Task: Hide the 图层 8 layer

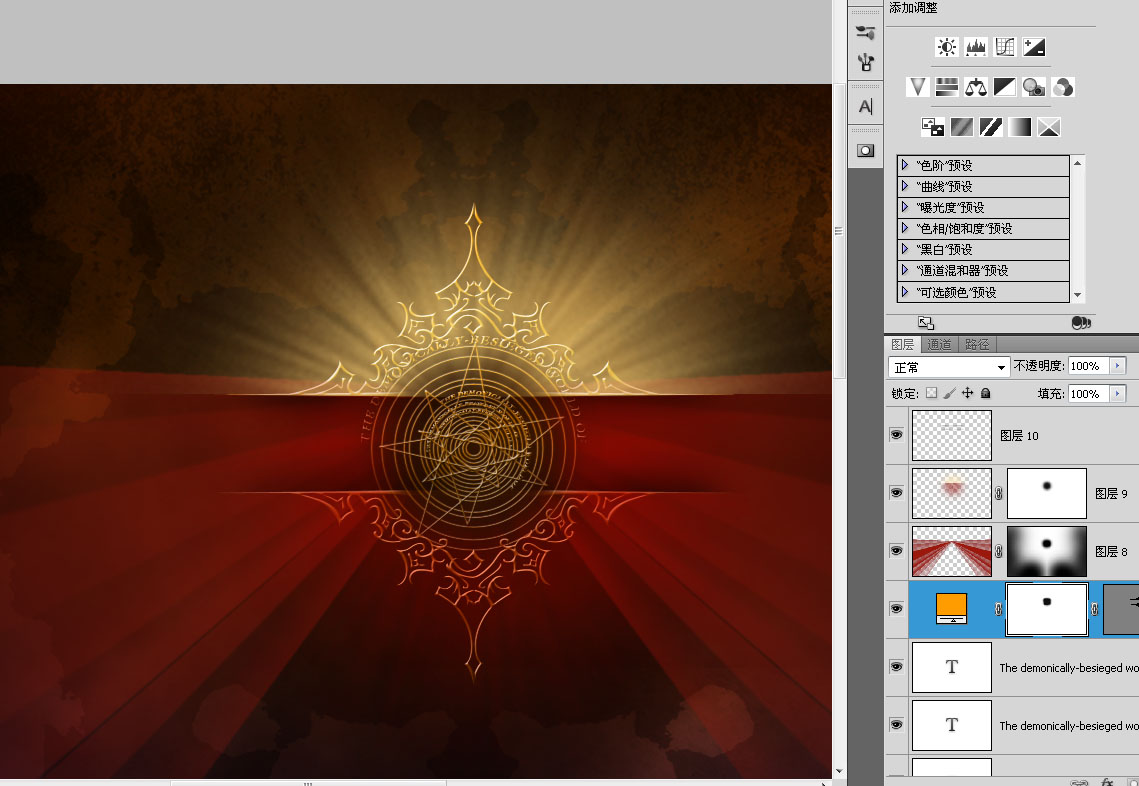Action: 896,551
